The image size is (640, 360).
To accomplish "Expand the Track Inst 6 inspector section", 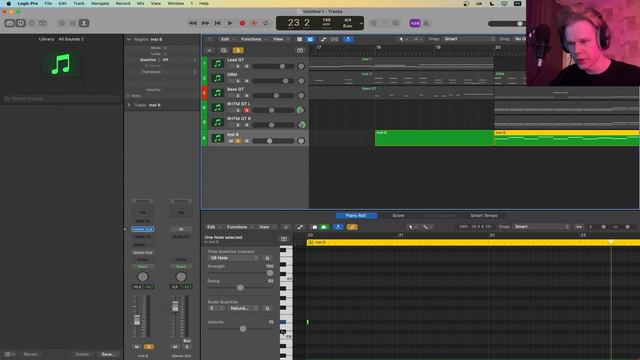I will [x=129, y=105].
